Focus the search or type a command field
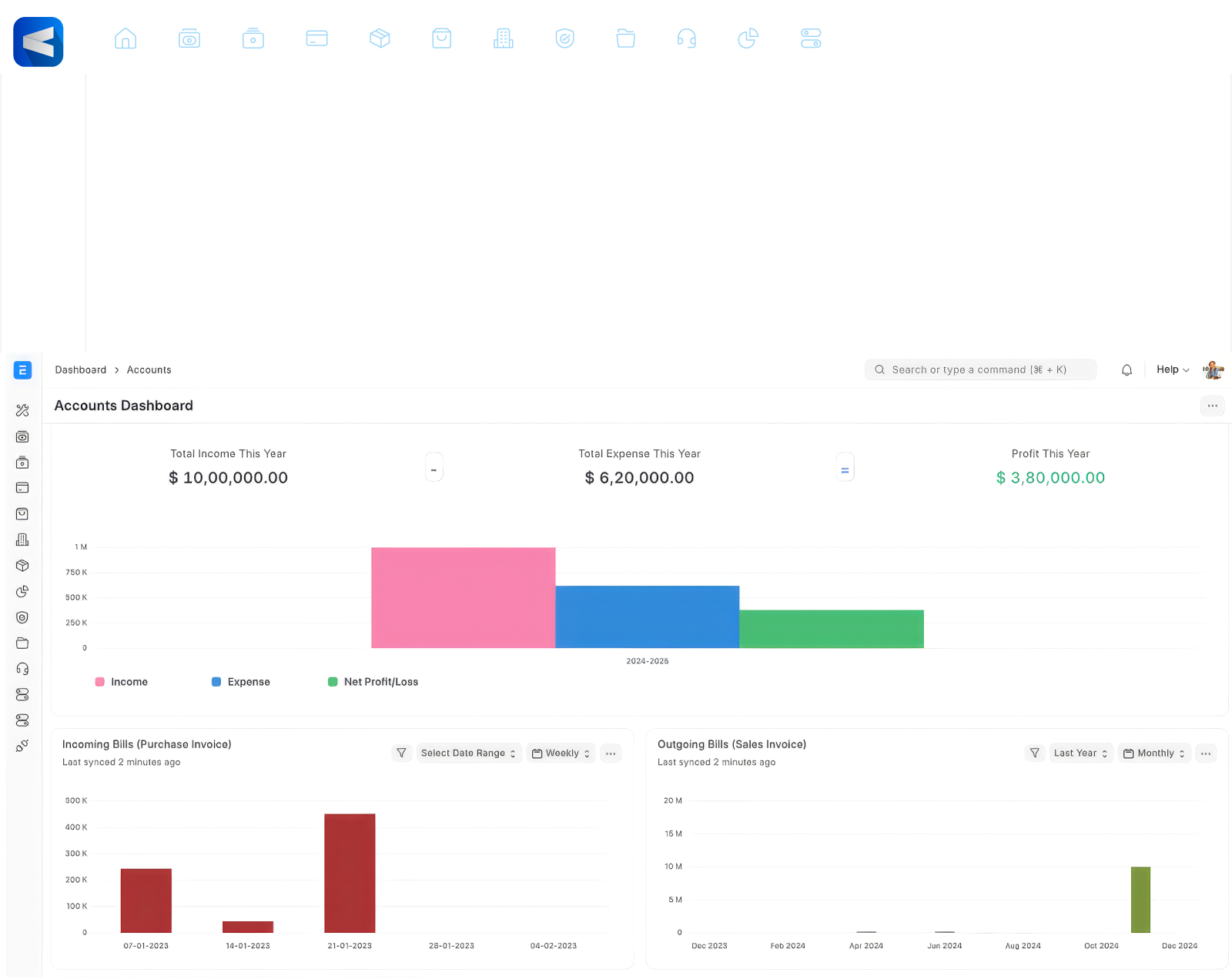This screenshot has height=979, width=1232. click(x=980, y=370)
